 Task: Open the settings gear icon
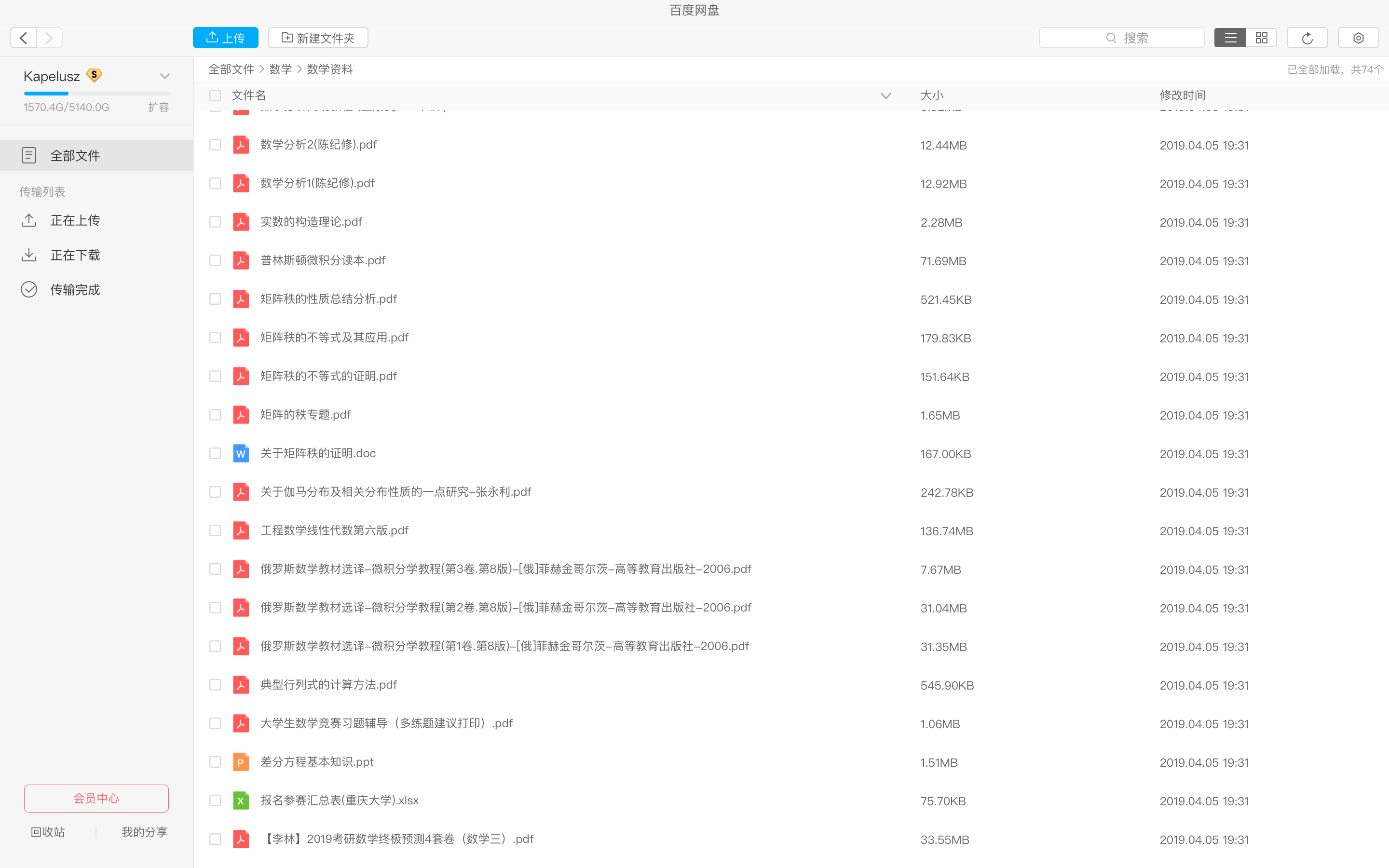[x=1358, y=38]
